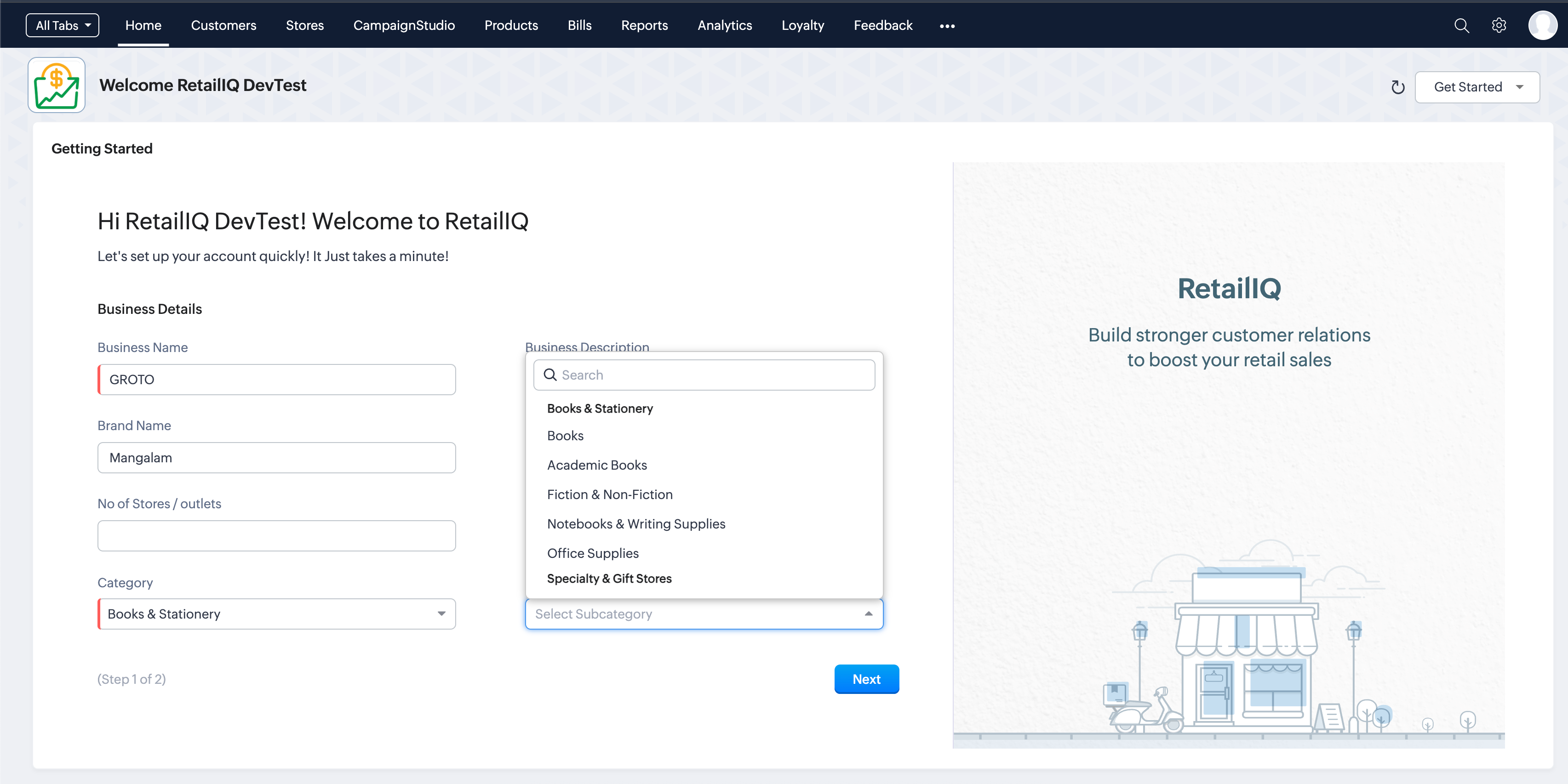The height and width of the screenshot is (784, 1568).
Task: Click the Step 1 of 2 indicator text
Action: 132,679
